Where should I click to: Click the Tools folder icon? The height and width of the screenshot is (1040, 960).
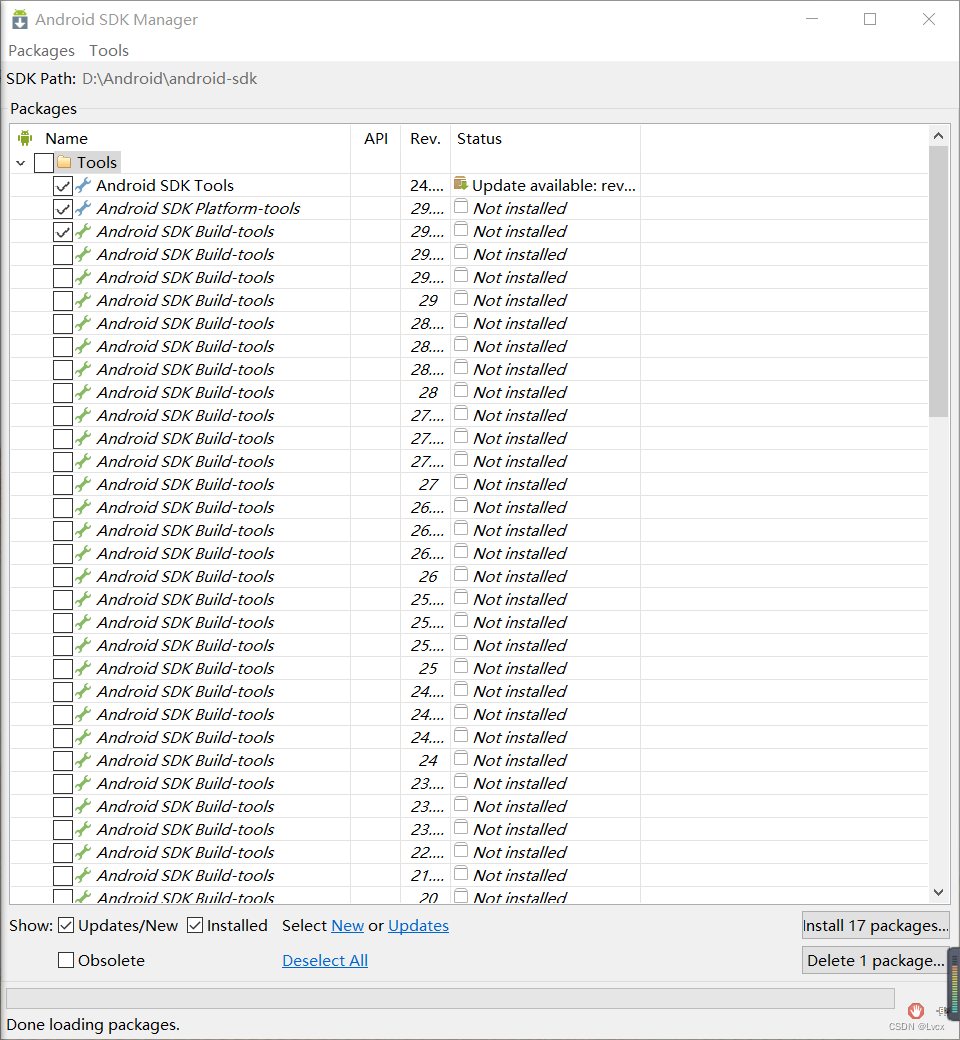tap(65, 162)
